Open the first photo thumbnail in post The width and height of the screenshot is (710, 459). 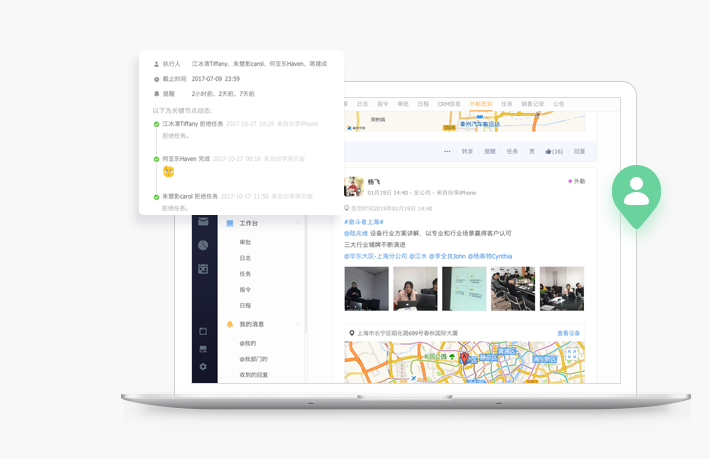pyautogui.click(x=366, y=288)
